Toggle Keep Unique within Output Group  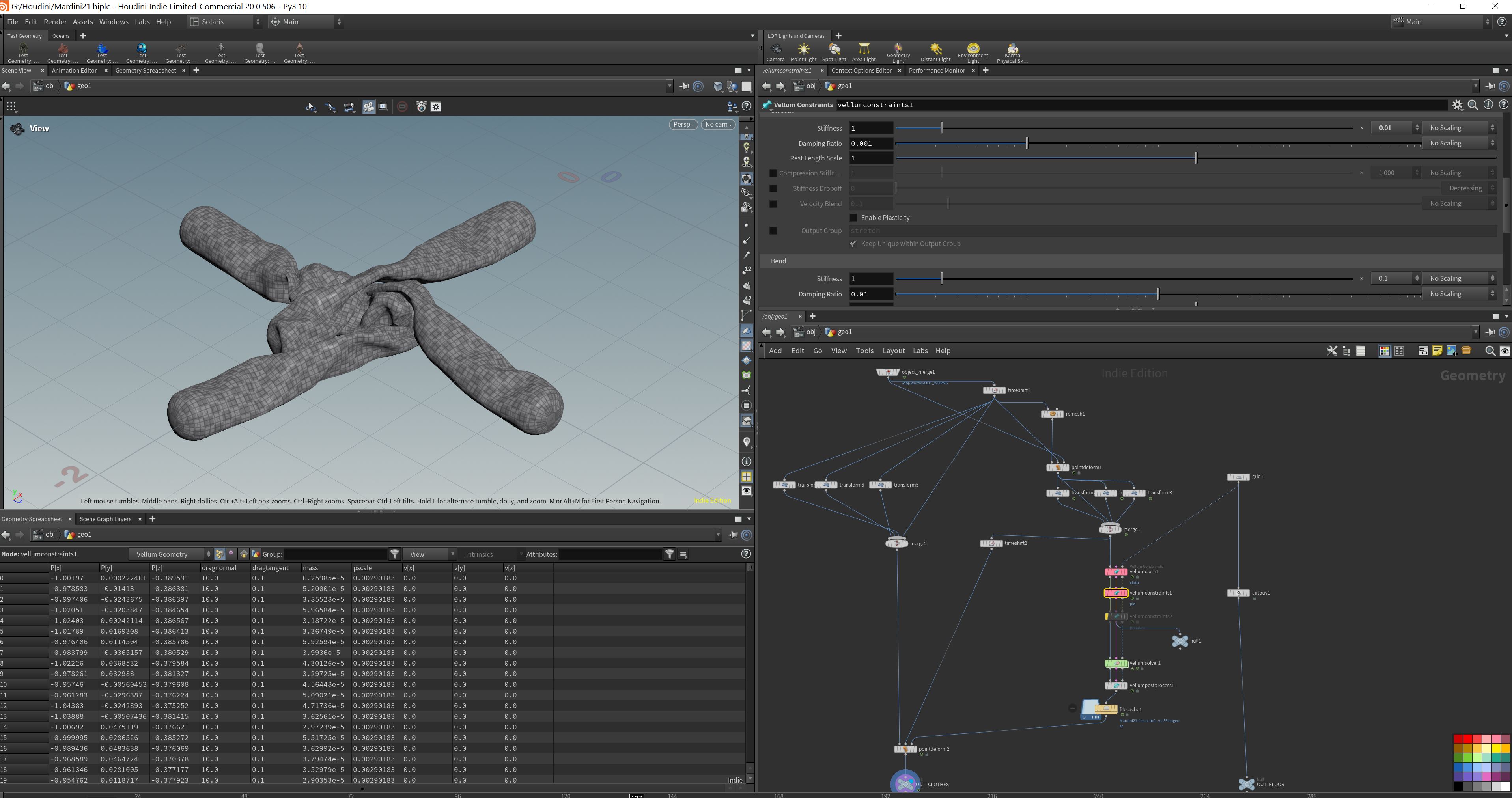pos(853,244)
